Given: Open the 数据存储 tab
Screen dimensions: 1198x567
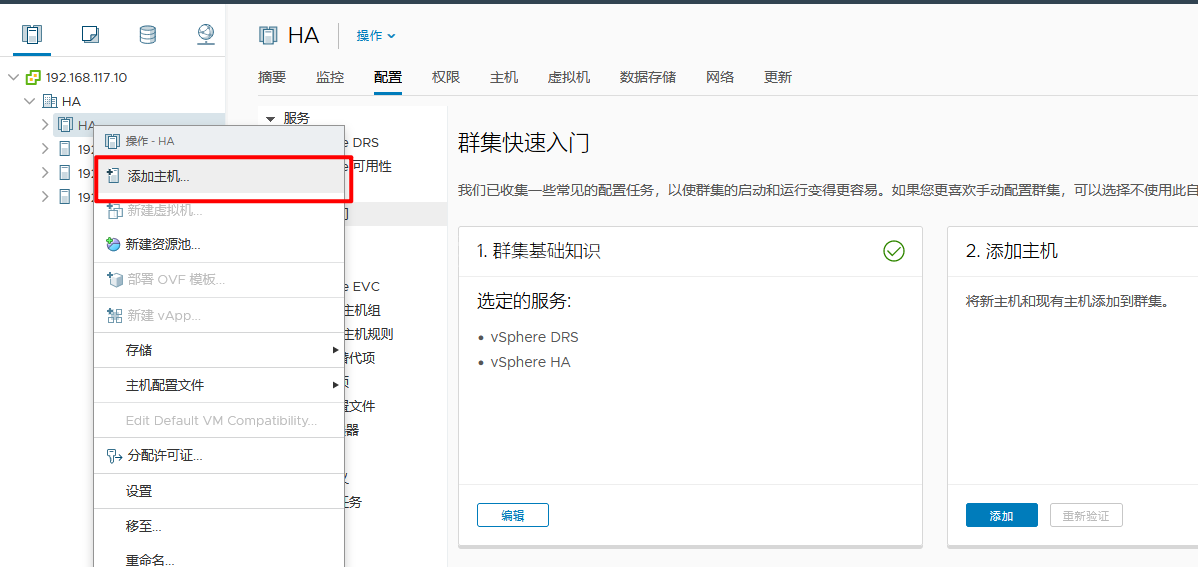Looking at the screenshot, I should [647, 77].
